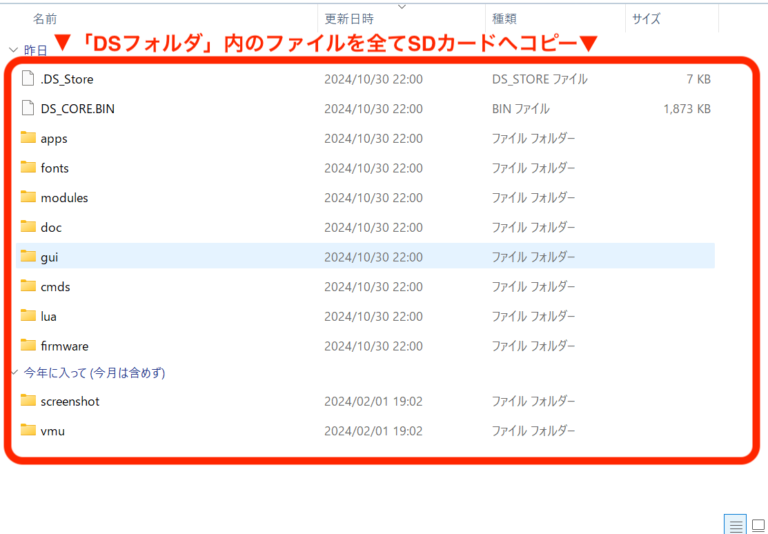Collapse the 昨日 group

[12, 49]
